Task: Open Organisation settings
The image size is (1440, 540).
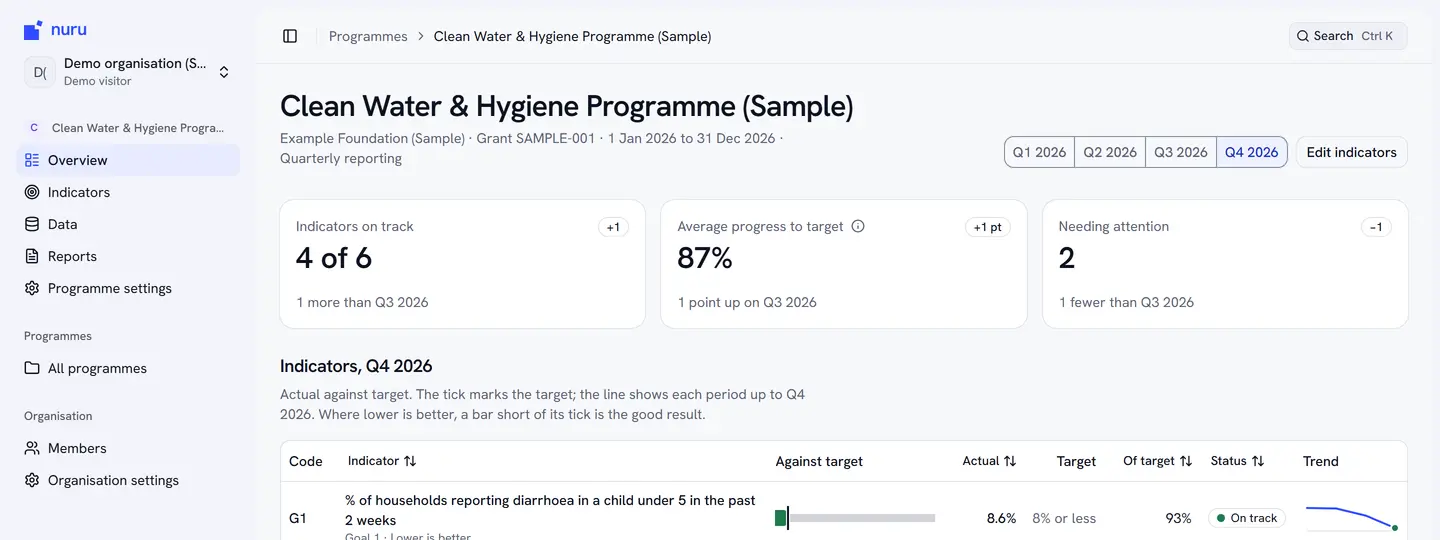Action: [128, 480]
